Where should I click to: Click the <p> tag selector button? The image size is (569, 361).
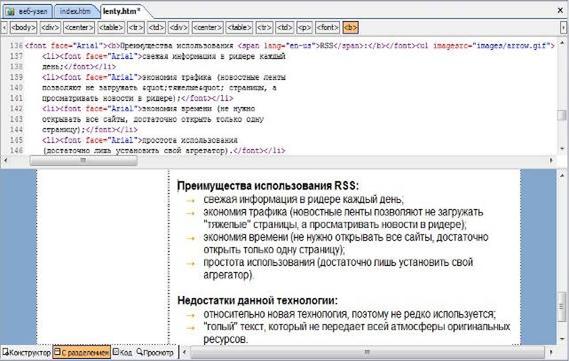click(304, 28)
